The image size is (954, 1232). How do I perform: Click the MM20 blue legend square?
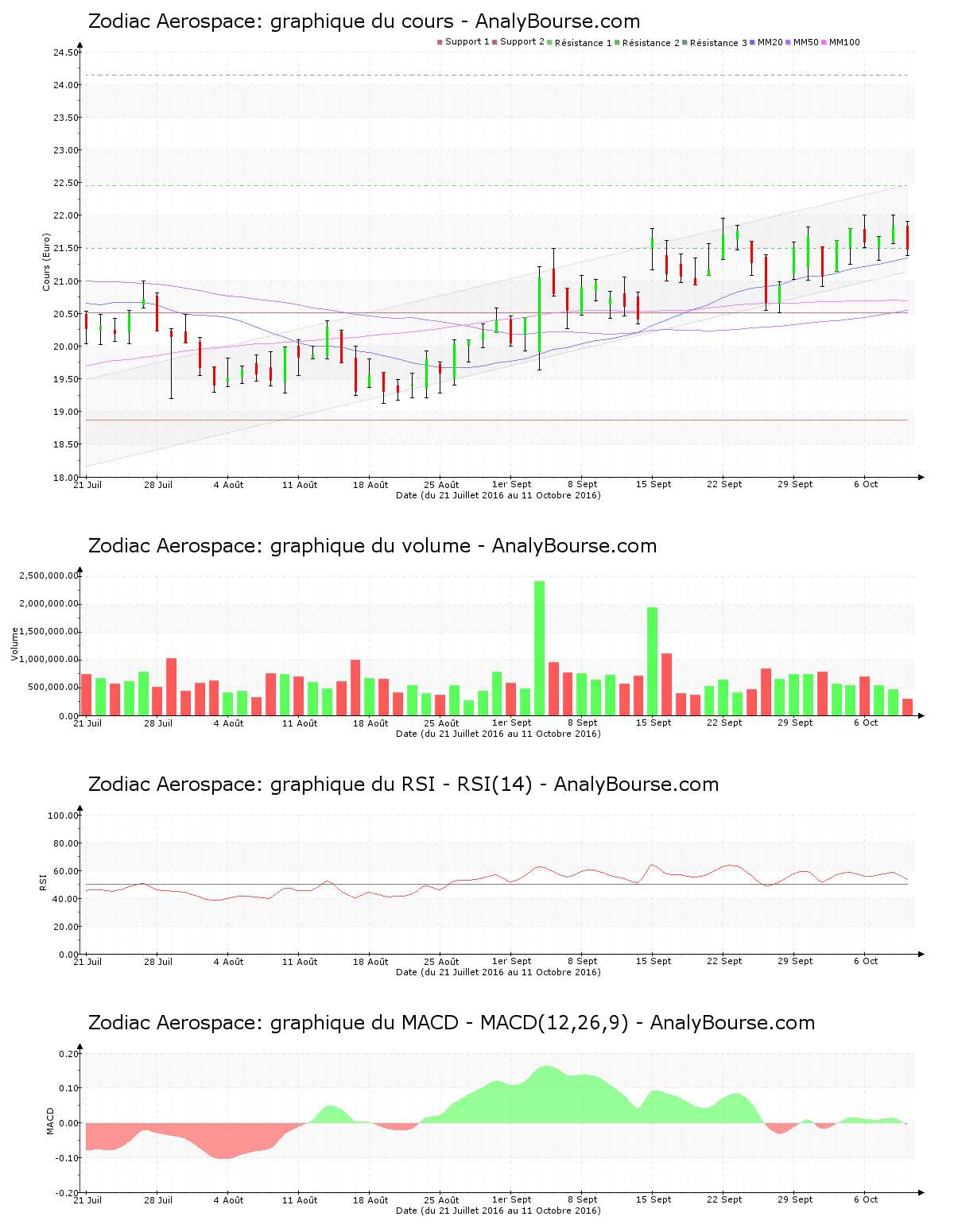click(x=752, y=42)
